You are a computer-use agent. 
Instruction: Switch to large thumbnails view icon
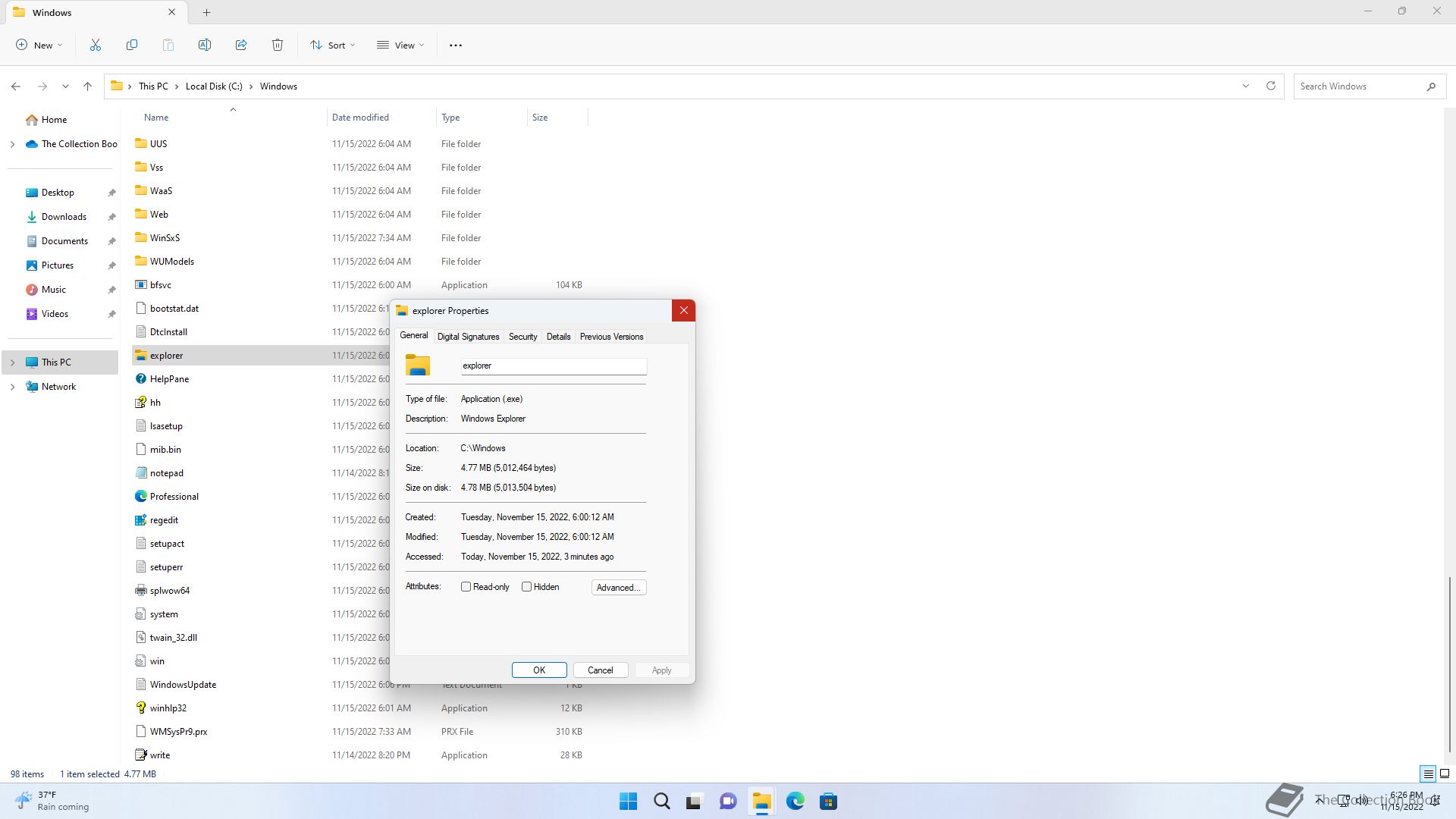(x=1445, y=774)
